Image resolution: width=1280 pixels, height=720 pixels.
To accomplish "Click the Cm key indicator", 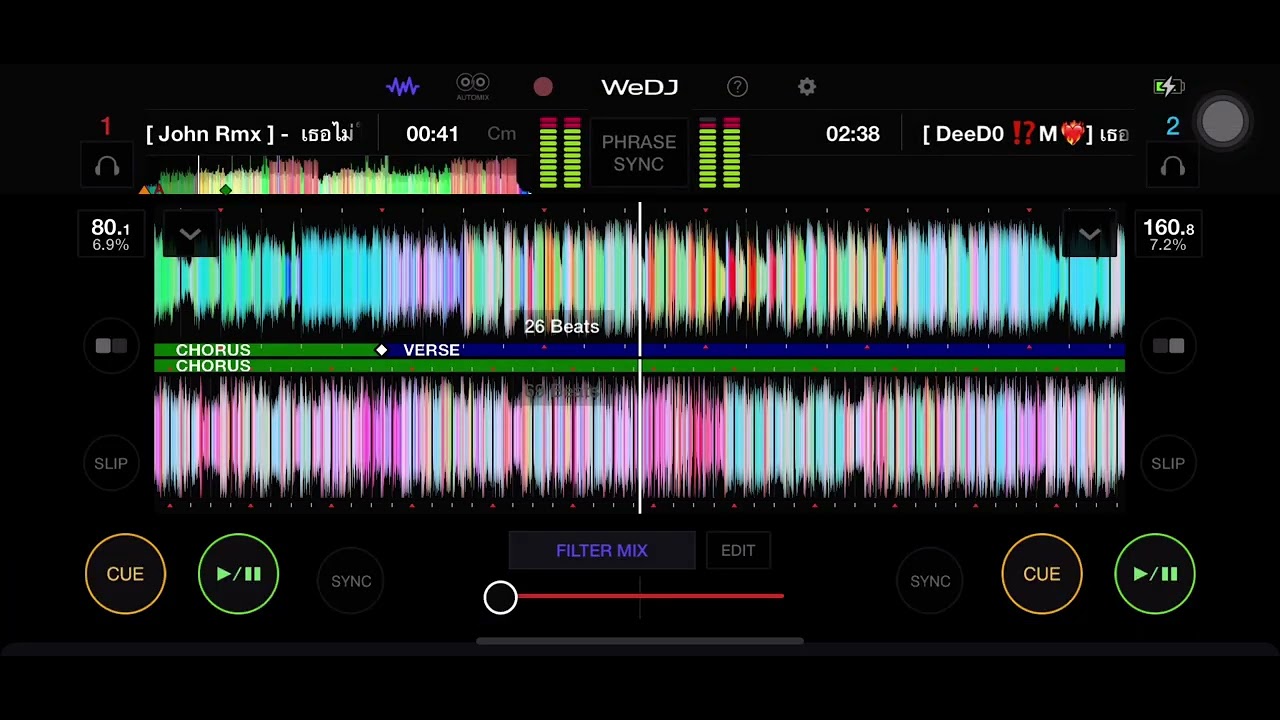I will [x=502, y=134].
